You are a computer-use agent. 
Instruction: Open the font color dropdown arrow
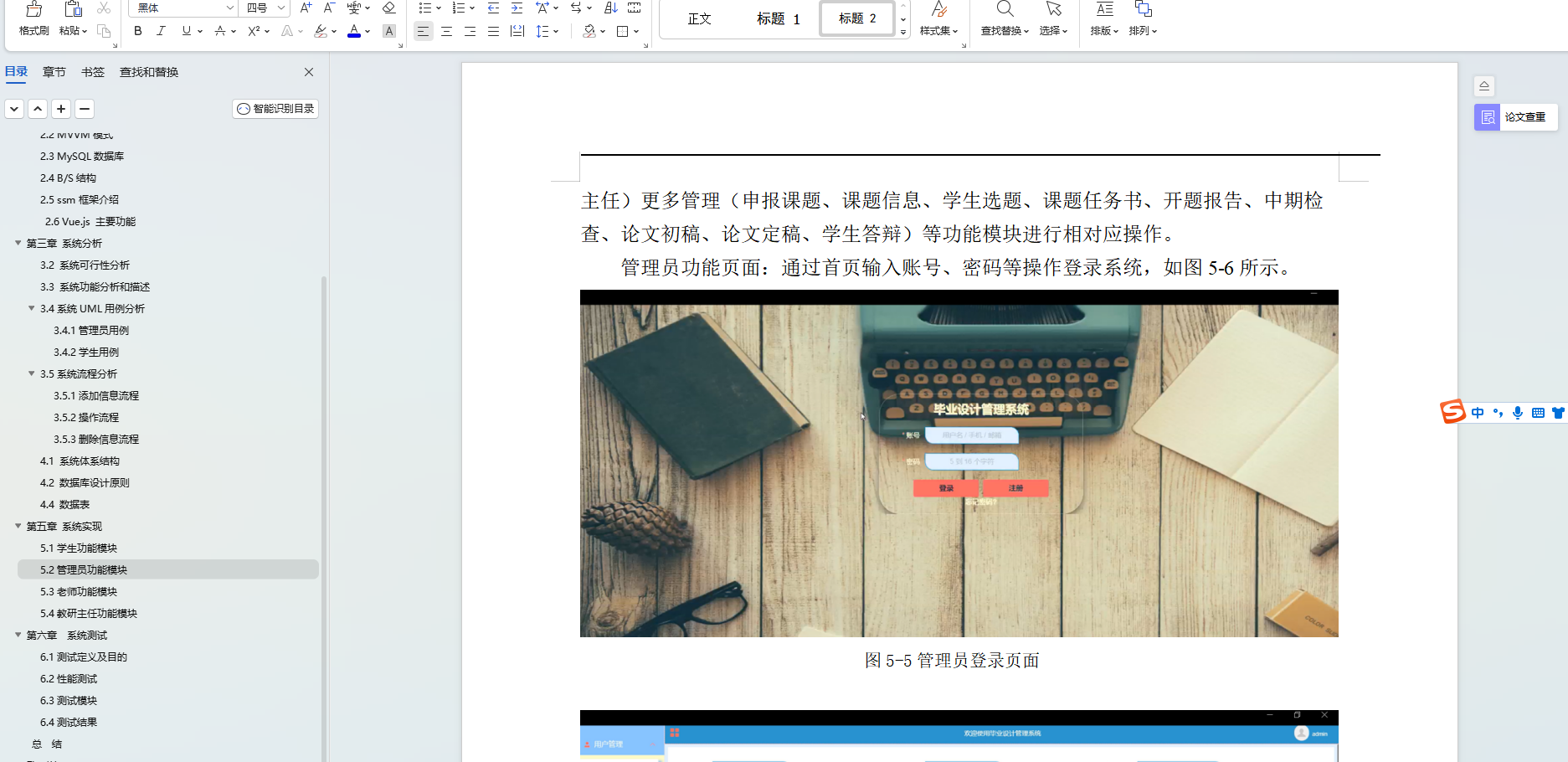point(368,31)
